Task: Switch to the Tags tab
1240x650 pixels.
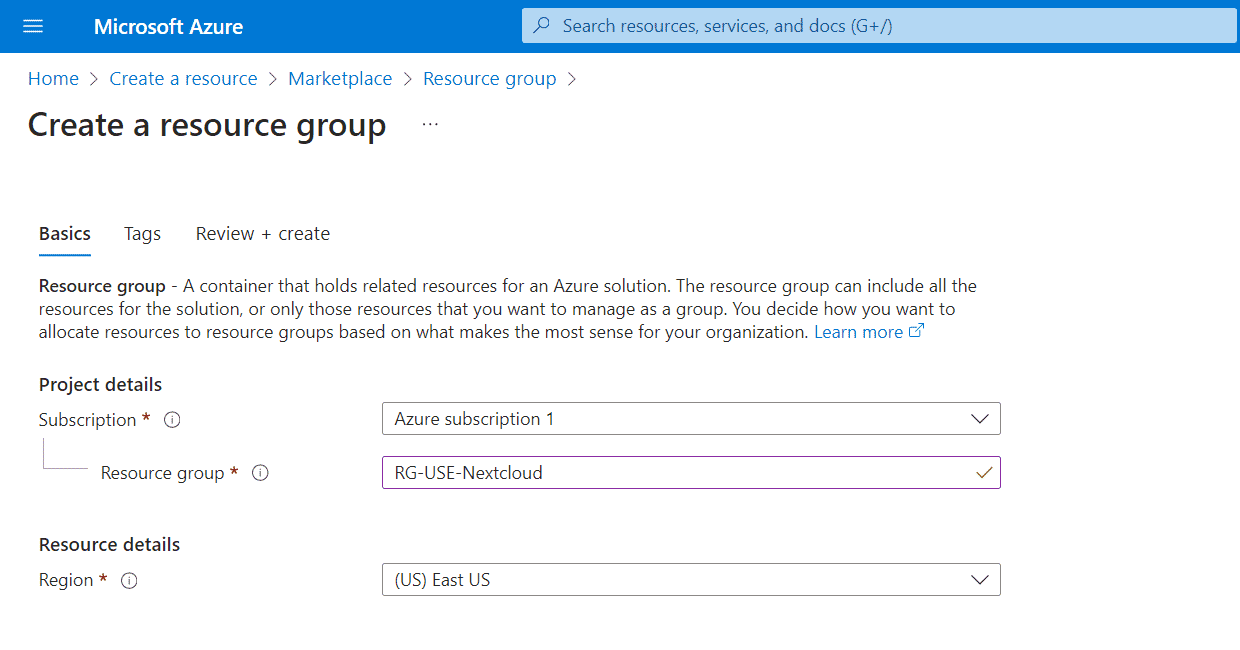Action: pos(142,234)
